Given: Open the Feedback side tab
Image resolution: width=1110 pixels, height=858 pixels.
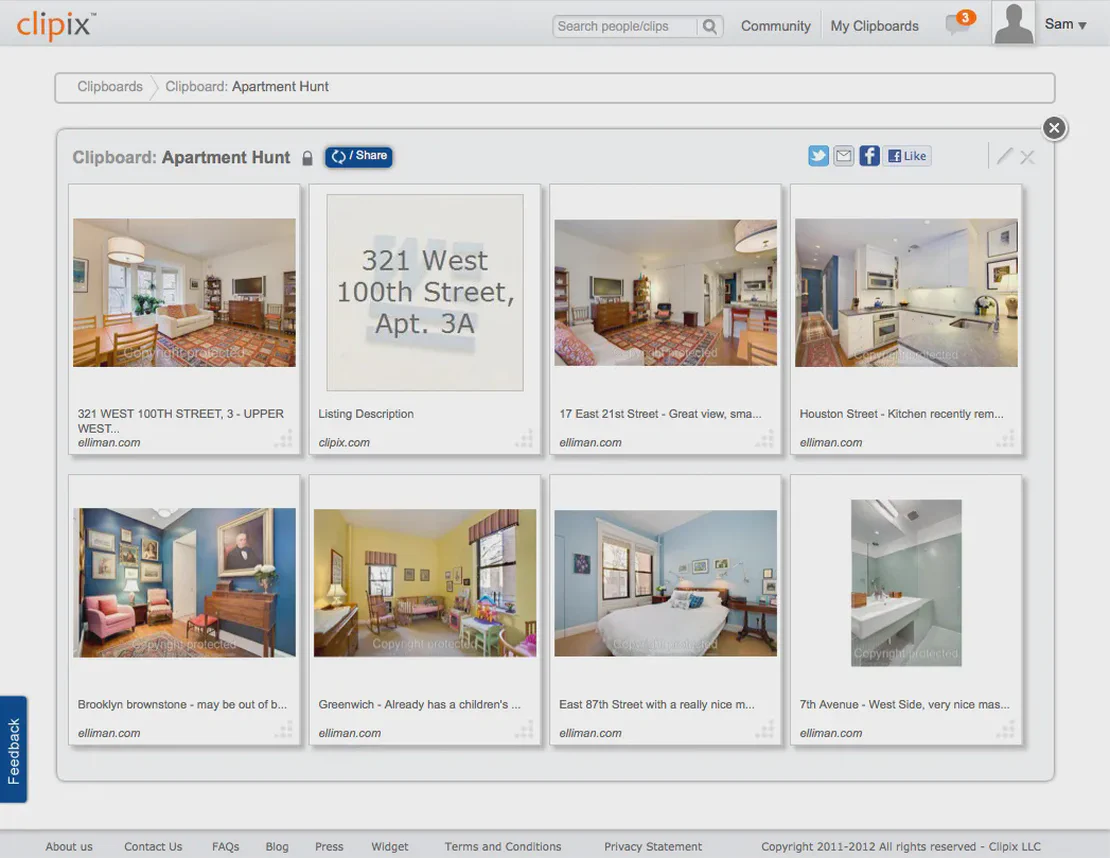Looking at the screenshot, I should click(x=13, y=750).
